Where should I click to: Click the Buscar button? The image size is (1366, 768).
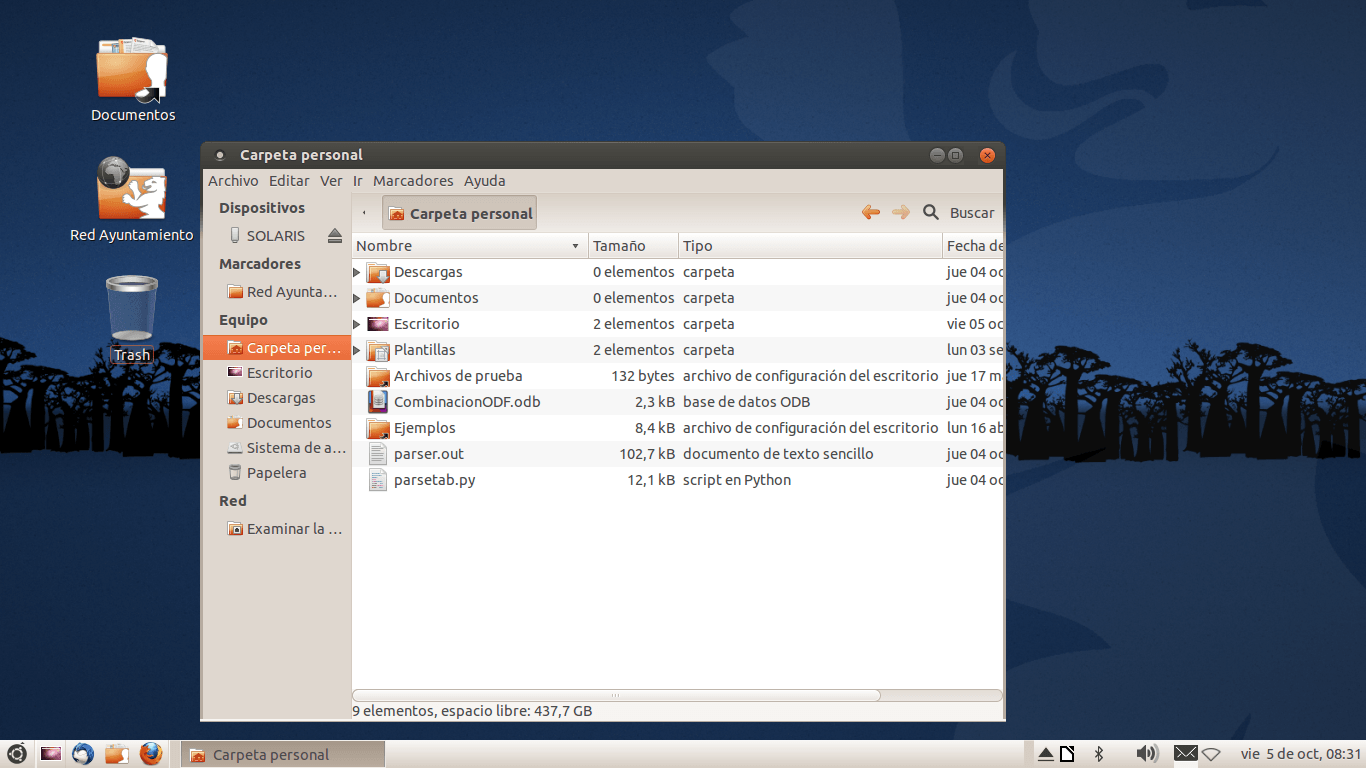(972, 213)
